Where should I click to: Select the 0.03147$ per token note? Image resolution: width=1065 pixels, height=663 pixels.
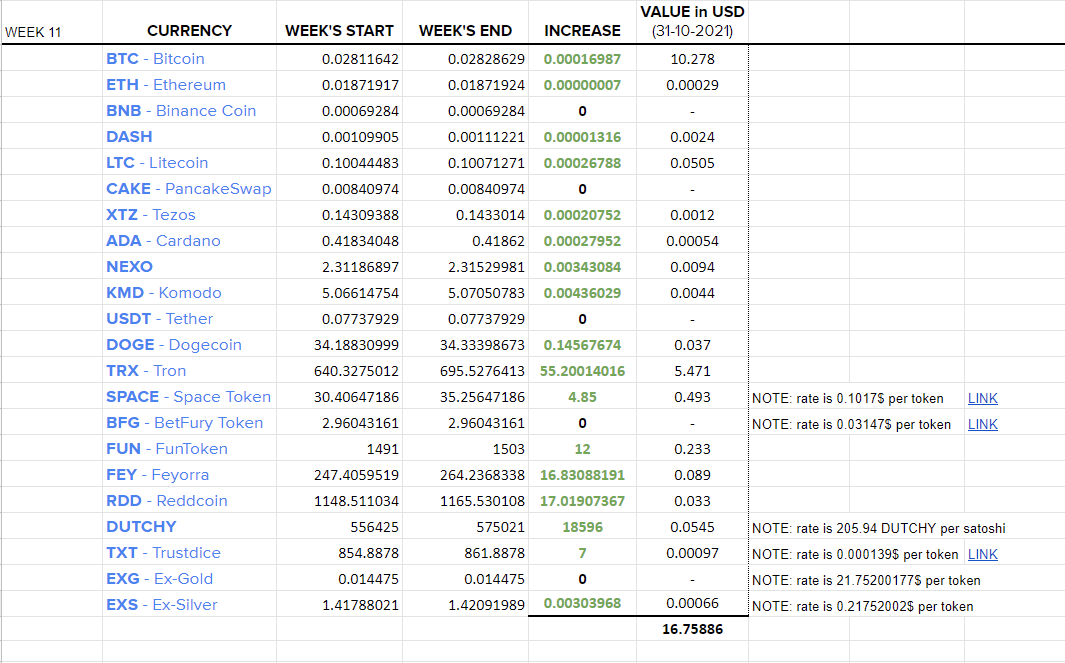point(851,425)
